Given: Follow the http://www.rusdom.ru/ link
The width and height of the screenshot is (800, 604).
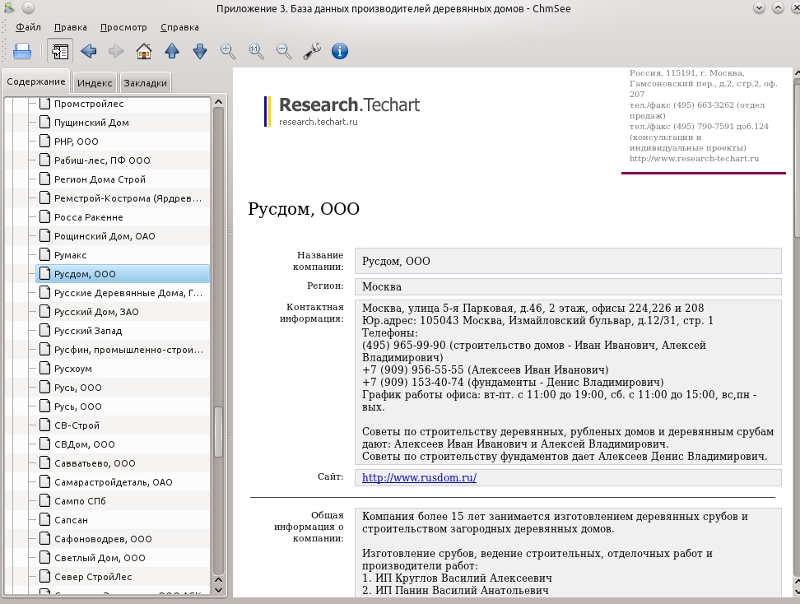Looking at the screenshot, I should 419,477.
